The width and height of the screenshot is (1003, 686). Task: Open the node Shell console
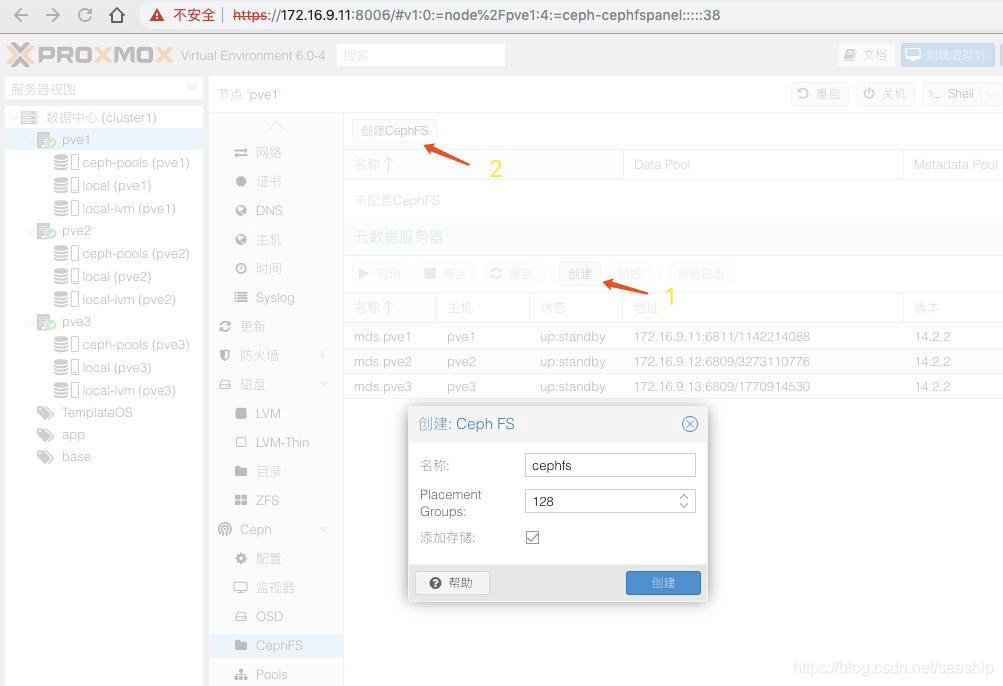point(952,94)
